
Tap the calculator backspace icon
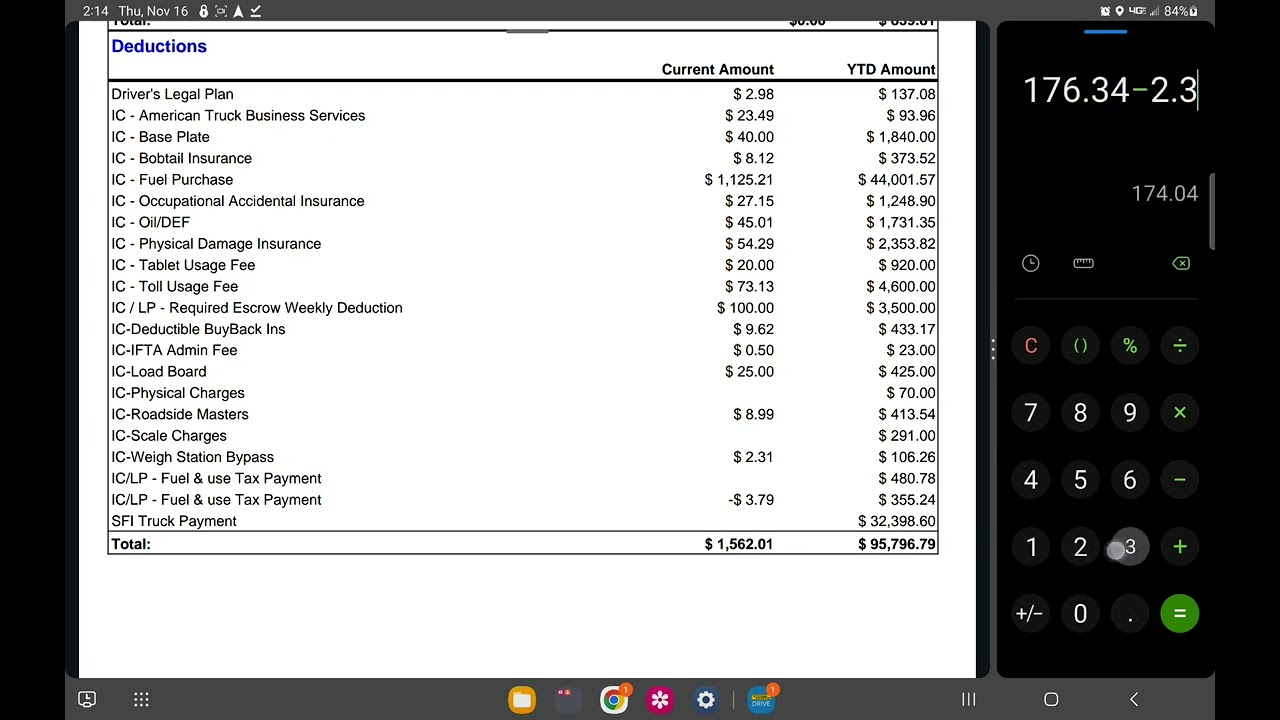(x=1180, y=263)
